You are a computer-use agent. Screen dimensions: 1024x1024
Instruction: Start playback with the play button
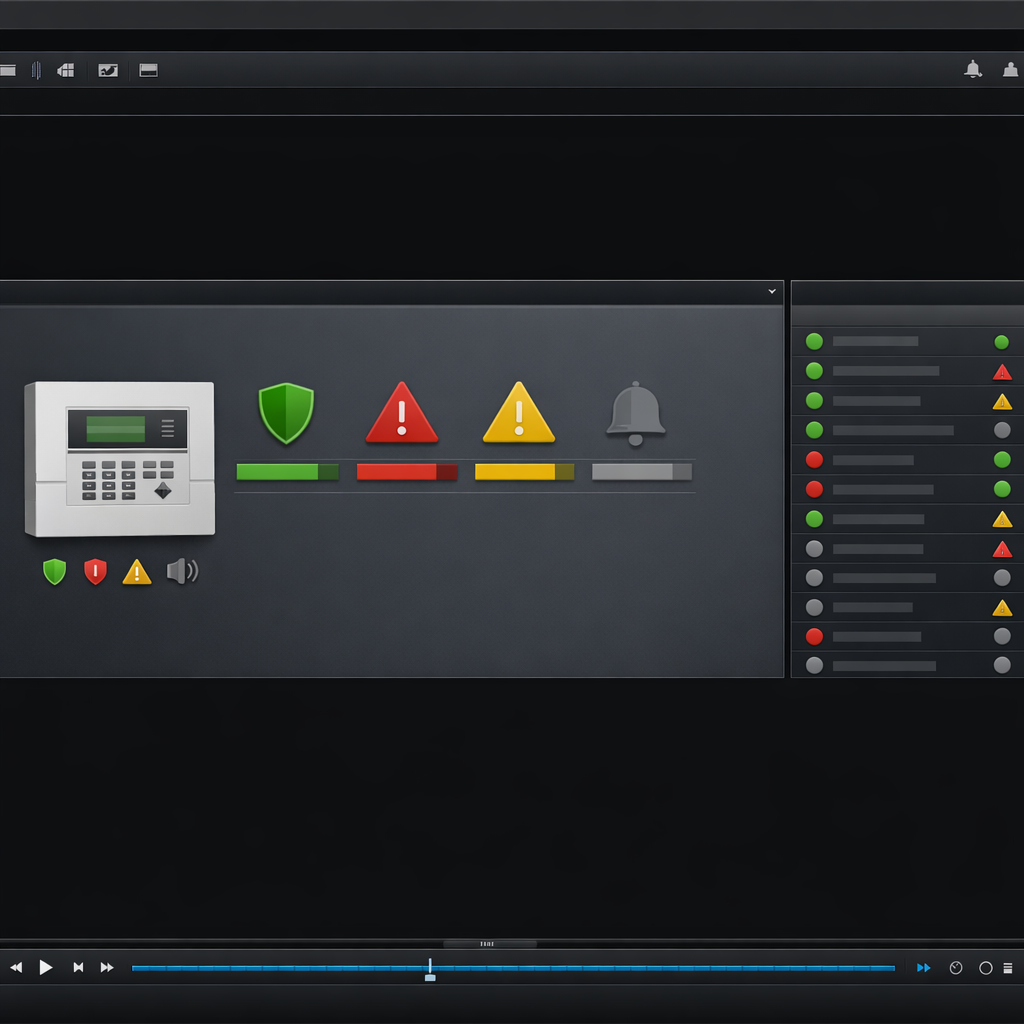coord(46,967)
